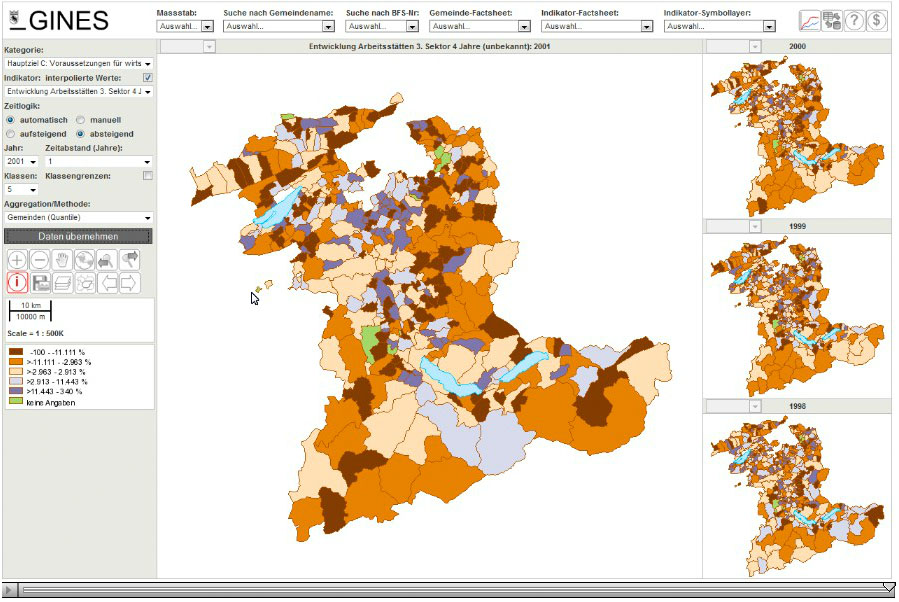Open the Indikator dropdown showing Entwicklung Arbeitsstätten
Image resolution: width=899 pixels, height=602 pixels.
tap(79, 92)
